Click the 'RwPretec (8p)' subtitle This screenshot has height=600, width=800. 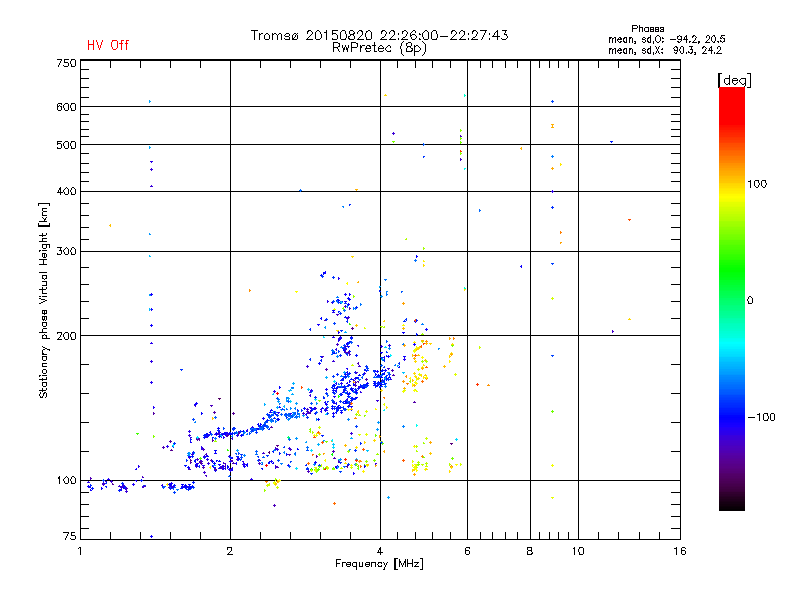tap(379, 48)
